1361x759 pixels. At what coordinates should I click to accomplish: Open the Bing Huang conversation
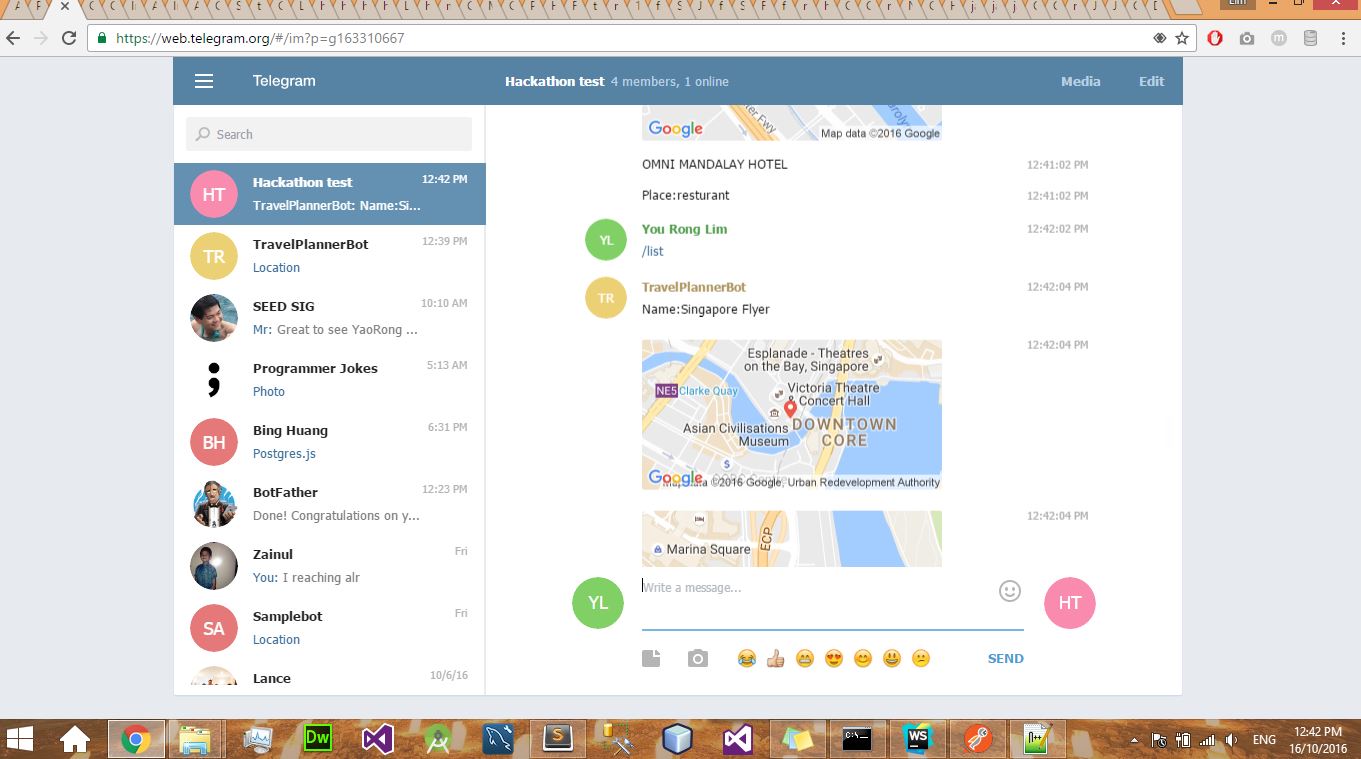pos(330,442)
